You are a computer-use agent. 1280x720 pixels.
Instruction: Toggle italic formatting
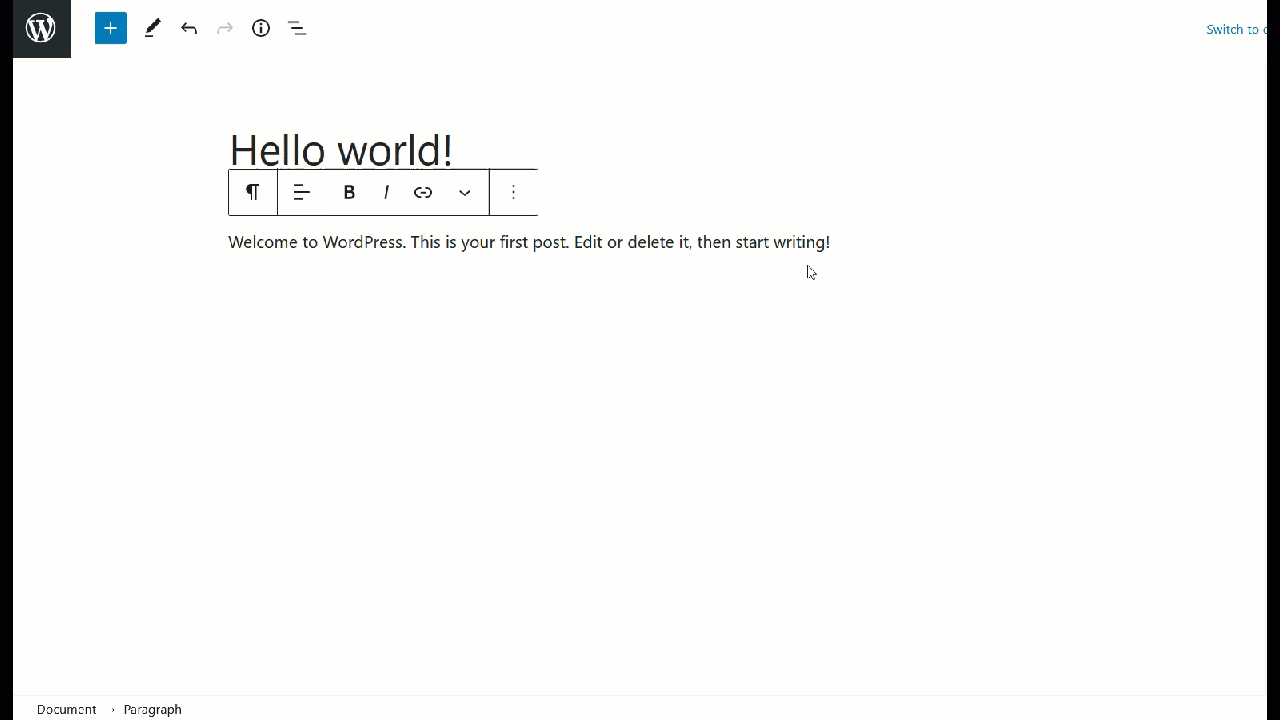tap(386, 193)
